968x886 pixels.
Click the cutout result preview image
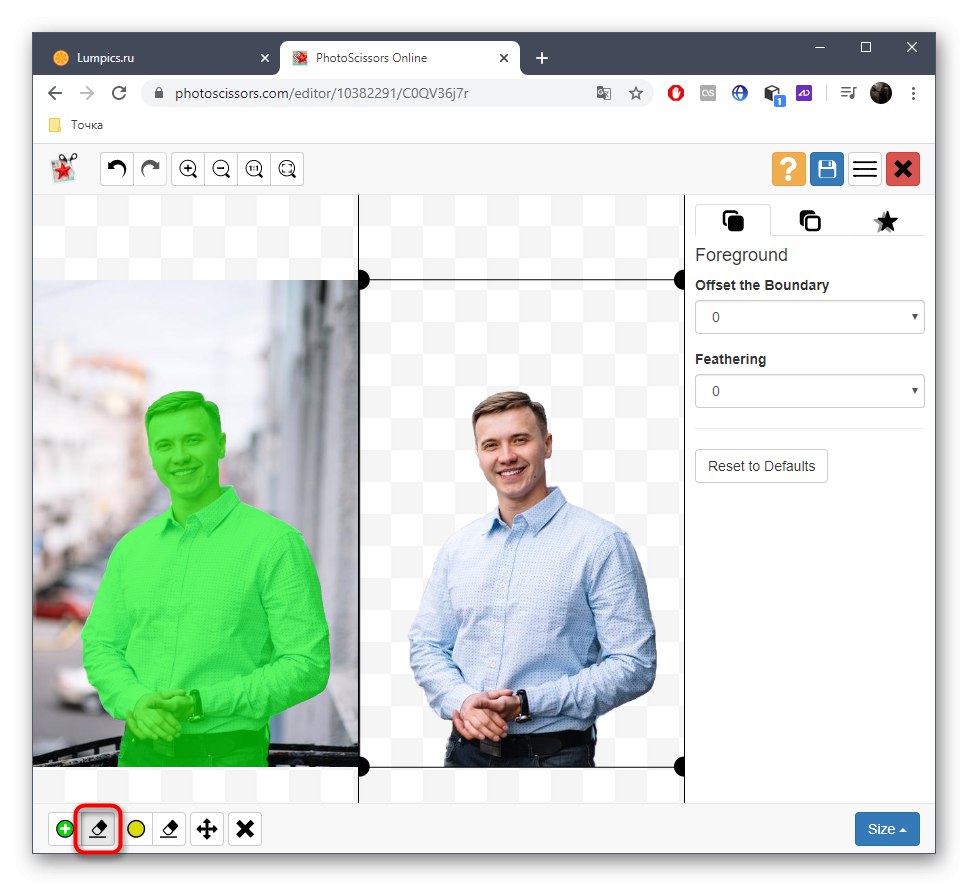pos(522,524)
